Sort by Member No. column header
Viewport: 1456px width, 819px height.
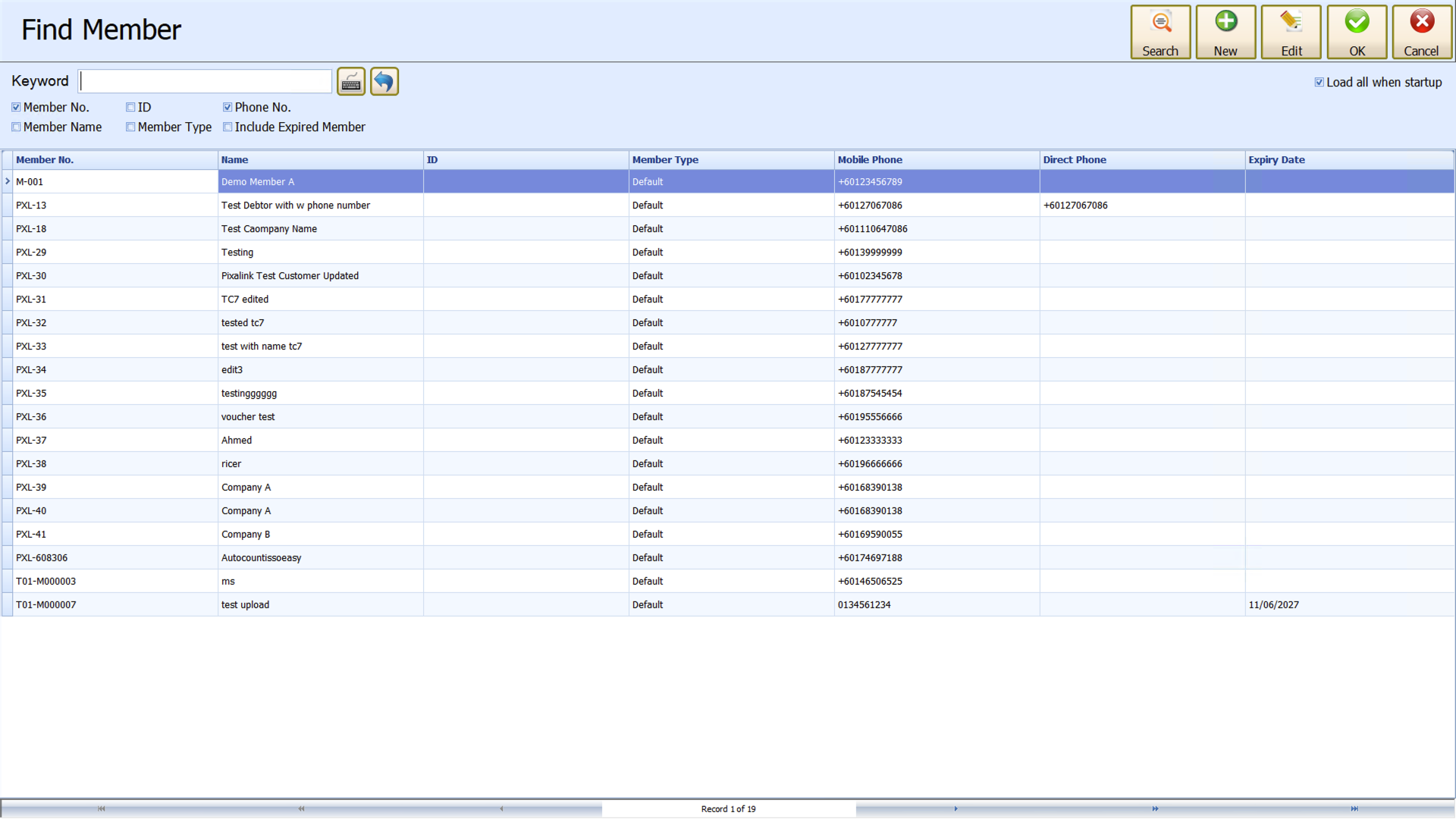click(x=115, y=160)
